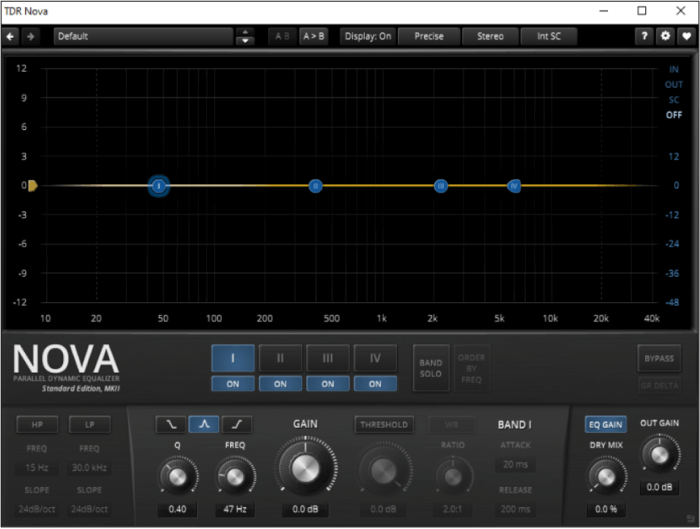Click the Threshold knob
This screenshot has height=529, width=700.
(x=384, y=469)
